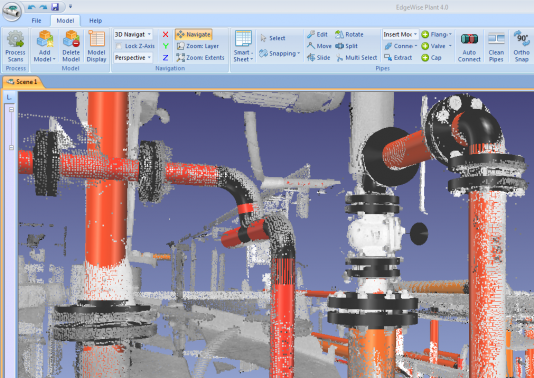Switch to the Help ribbon tab
Viewport: 534px width, 378px height.
point(95,20)
